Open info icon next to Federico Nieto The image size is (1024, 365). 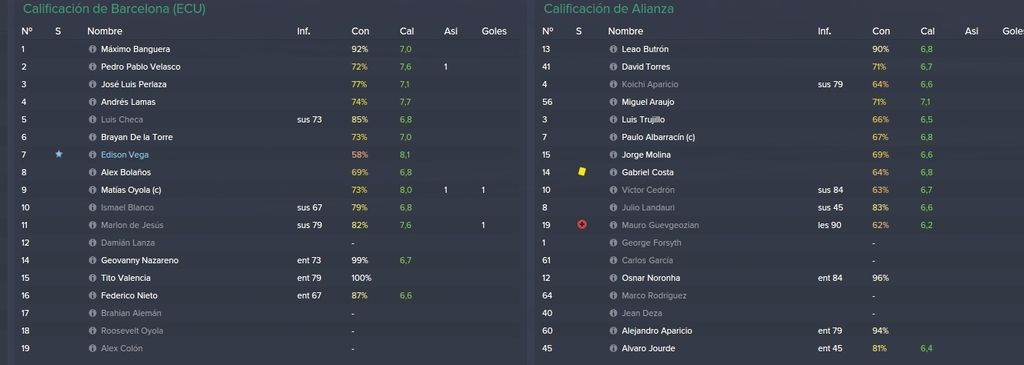93,296
